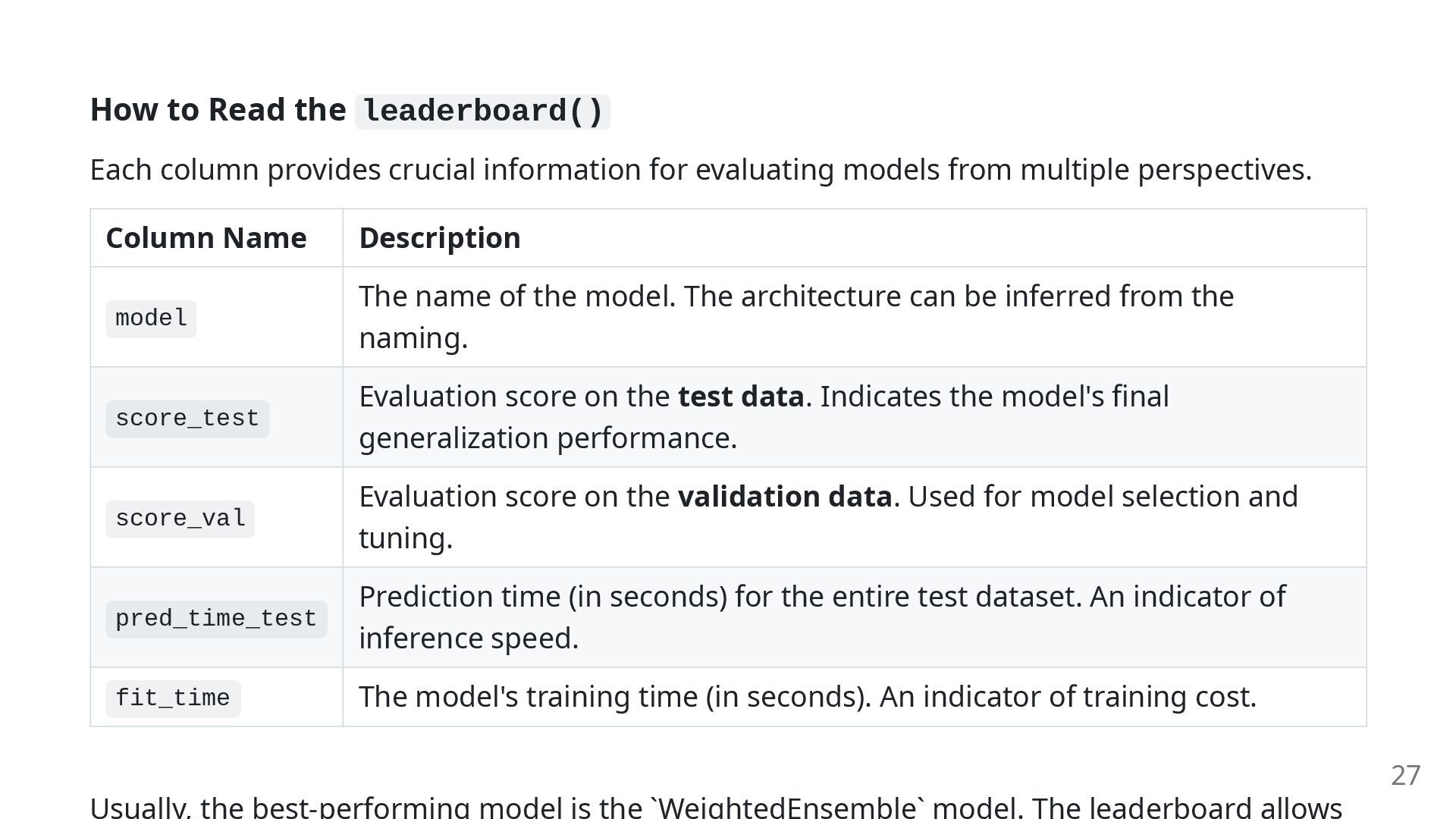This screenshot has height=819, width=1456.
Task: Click the word 'Usually' in bottom paragraph
Action: pyautogui.click(x=140, y=807)
